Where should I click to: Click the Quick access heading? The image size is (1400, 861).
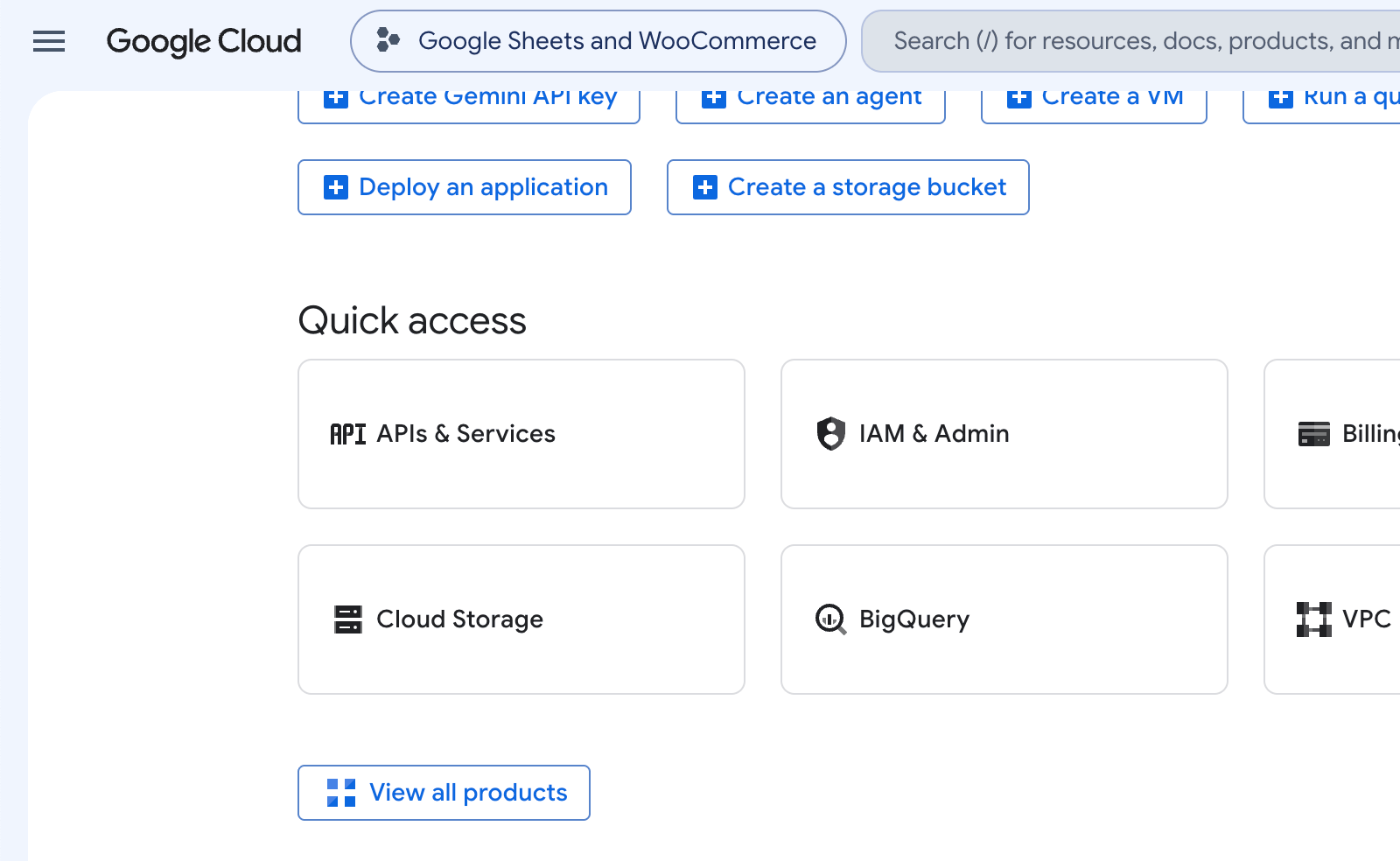coord(412,320)
